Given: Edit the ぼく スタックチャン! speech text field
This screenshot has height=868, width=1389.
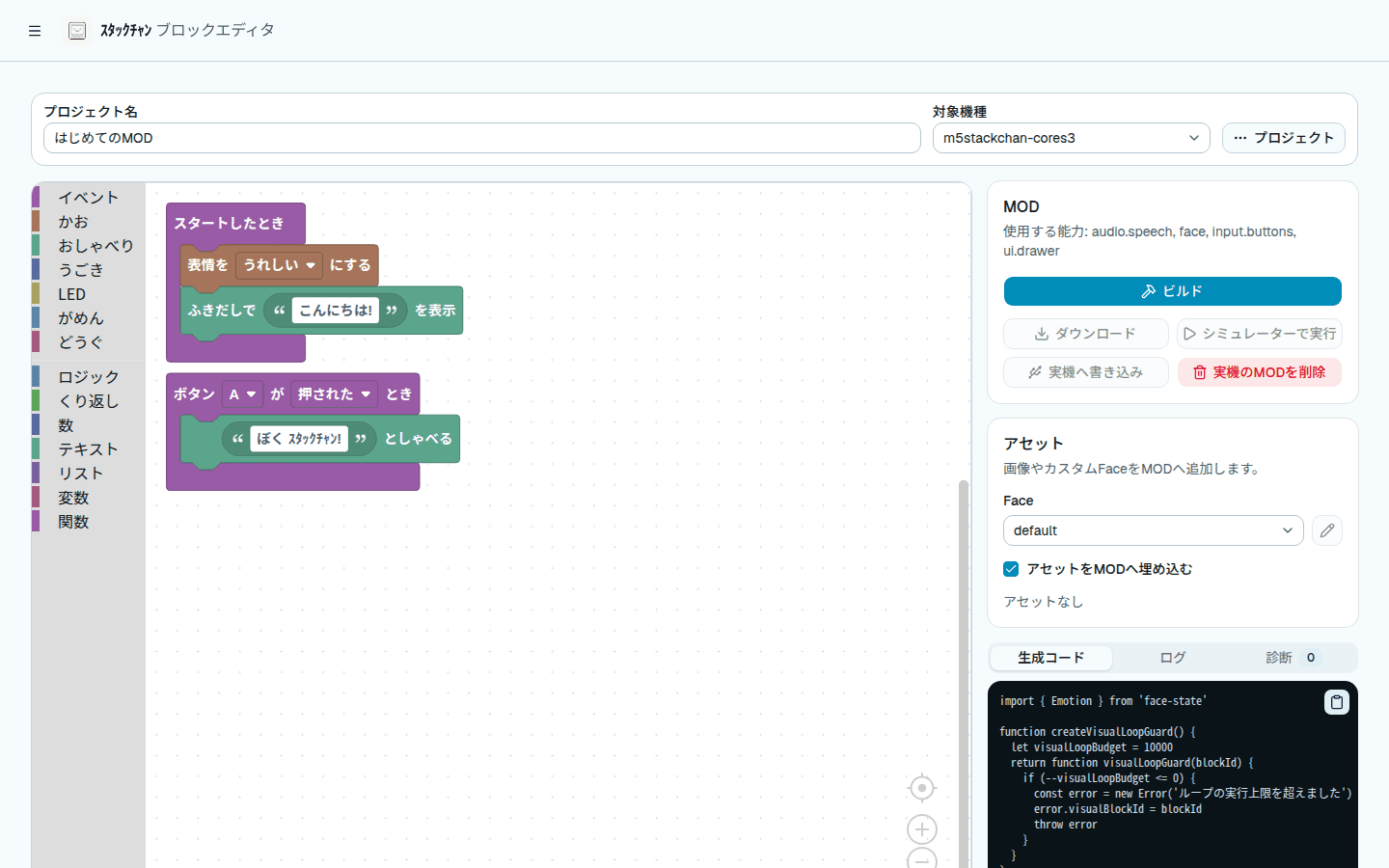Looking at the screenshot, I should [299, 439].
